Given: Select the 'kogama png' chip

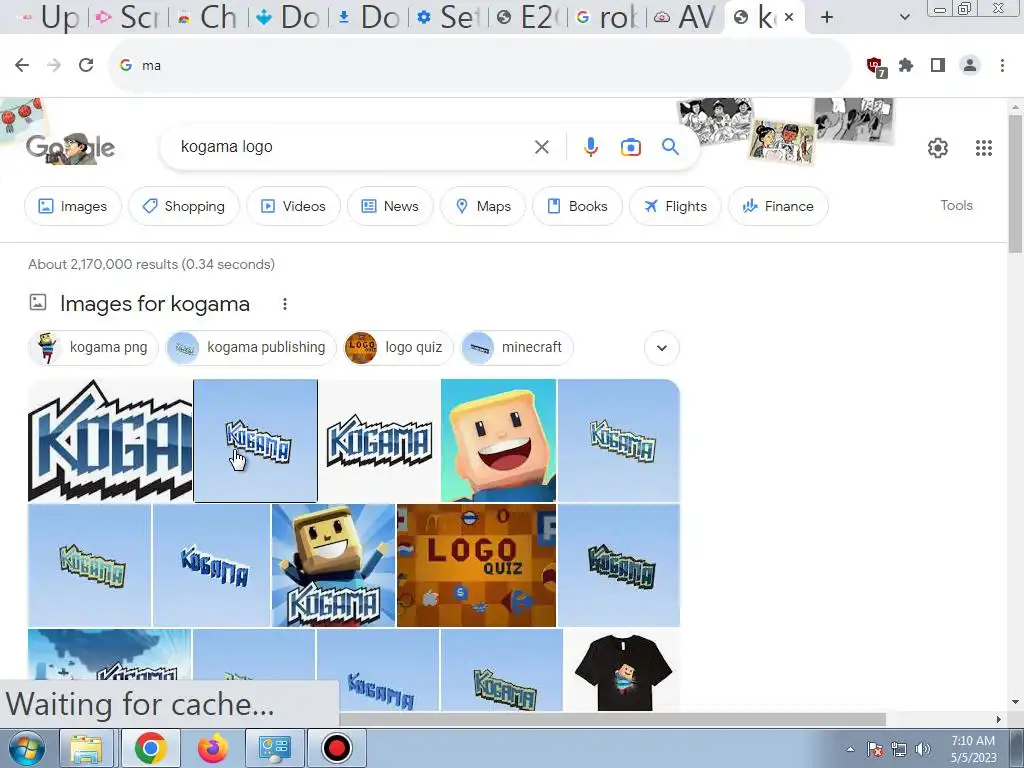Looking at the screenshot, I should [93, 347].
